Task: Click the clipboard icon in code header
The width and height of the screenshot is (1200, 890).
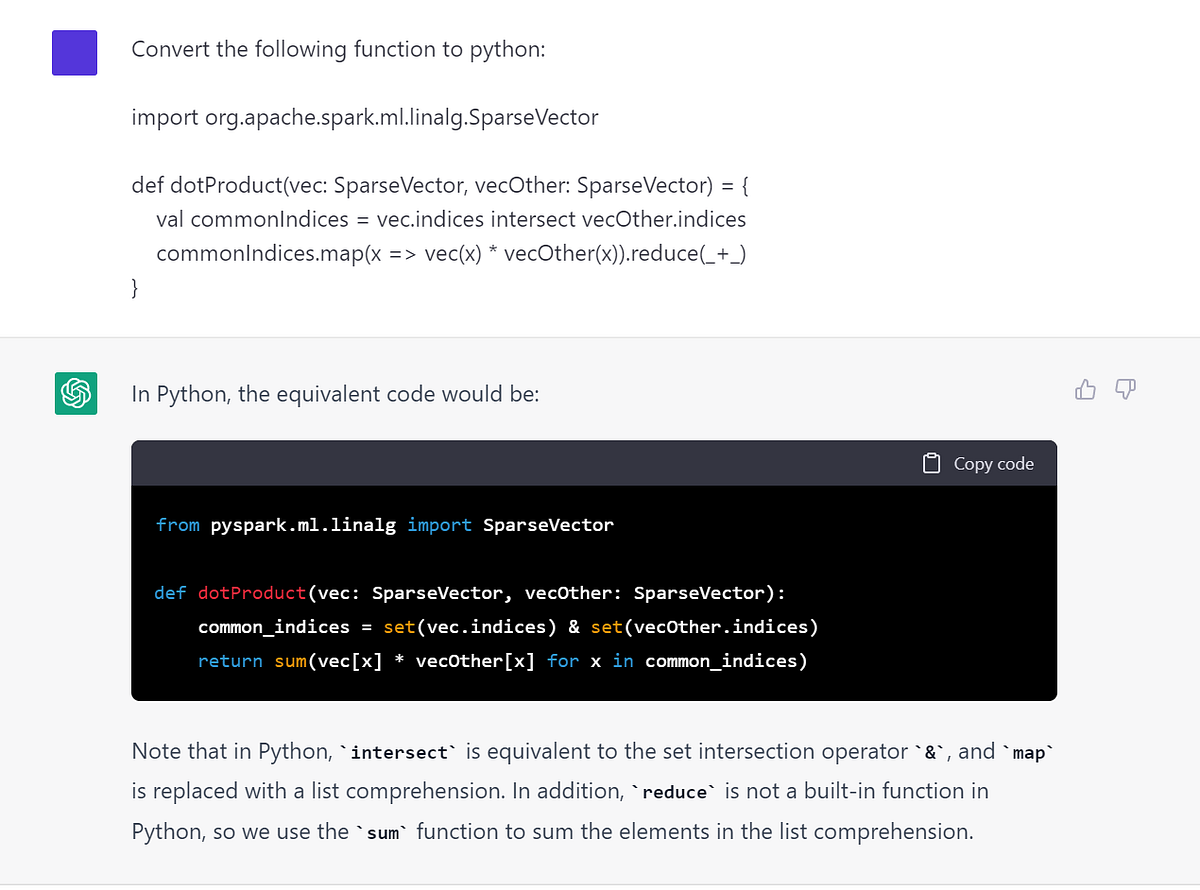Action: click(x=932, y=463)
